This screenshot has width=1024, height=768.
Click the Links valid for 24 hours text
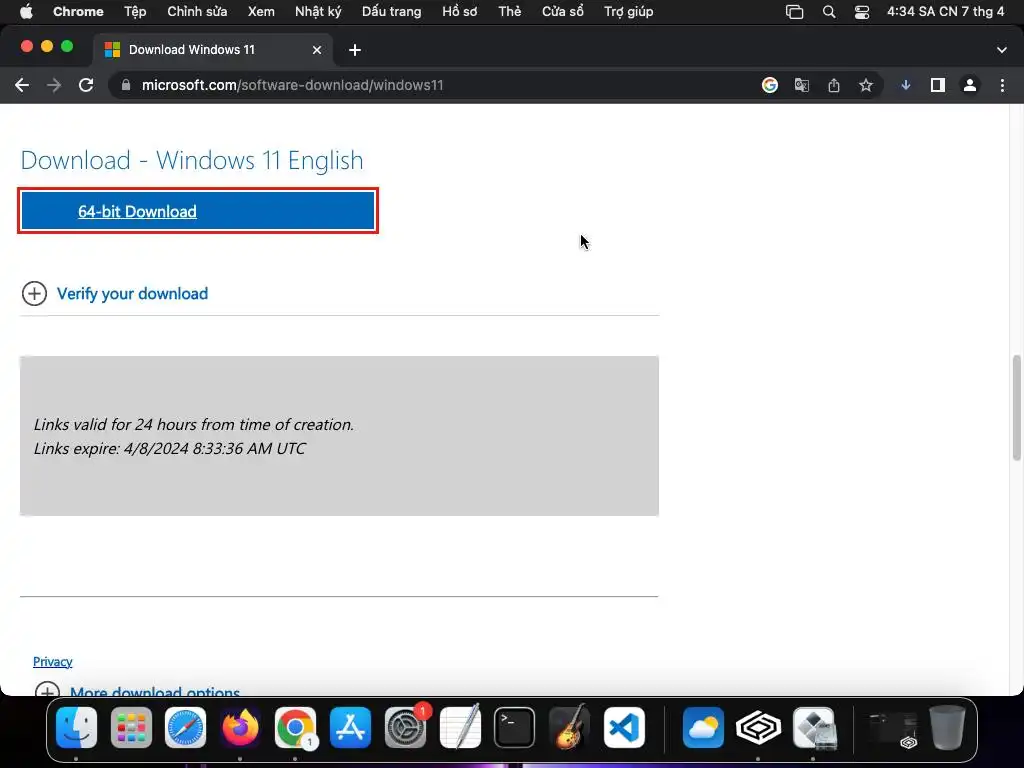(x=194, y=424)
